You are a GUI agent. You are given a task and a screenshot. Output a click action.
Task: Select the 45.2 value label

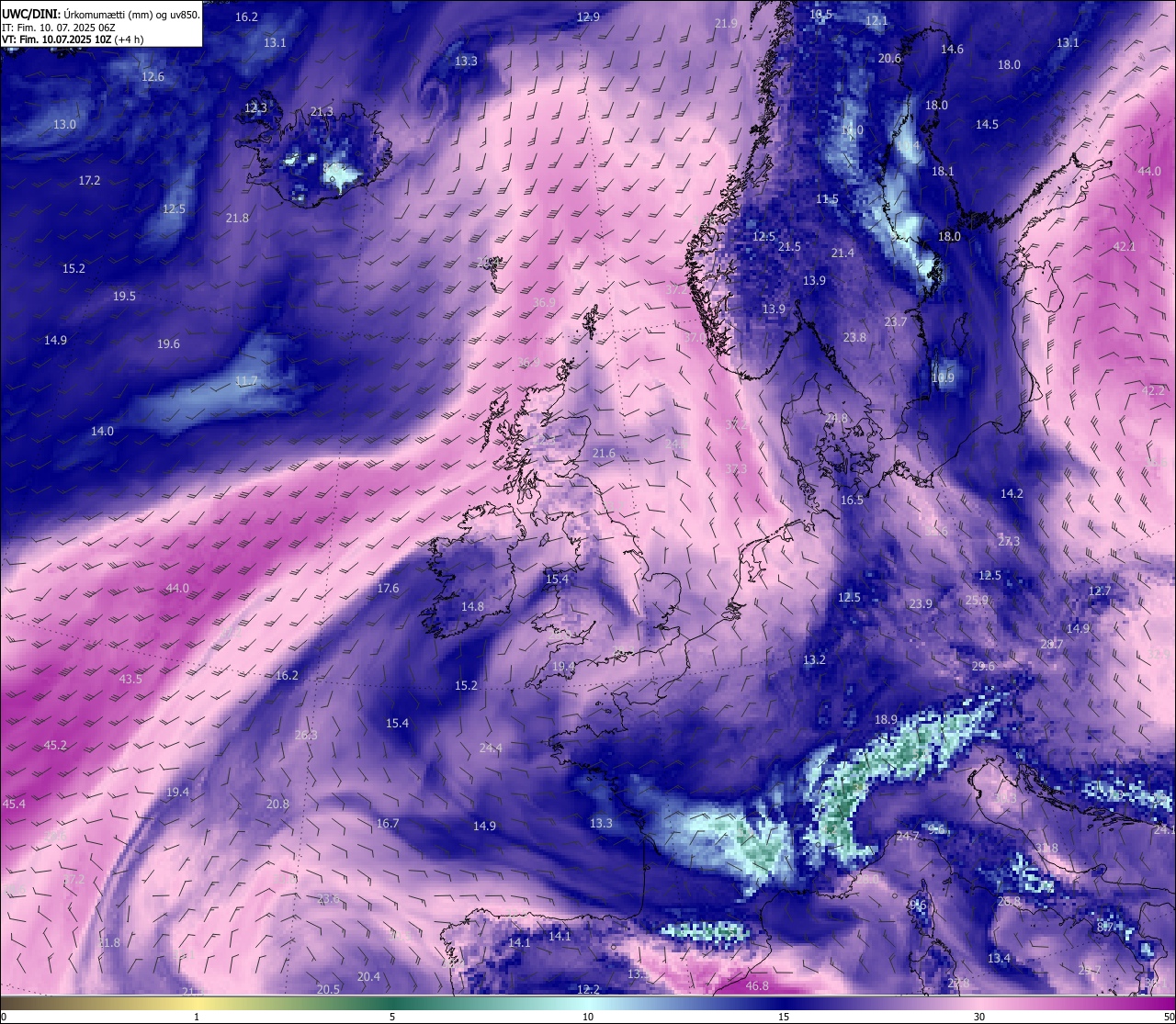click(55, 745)
